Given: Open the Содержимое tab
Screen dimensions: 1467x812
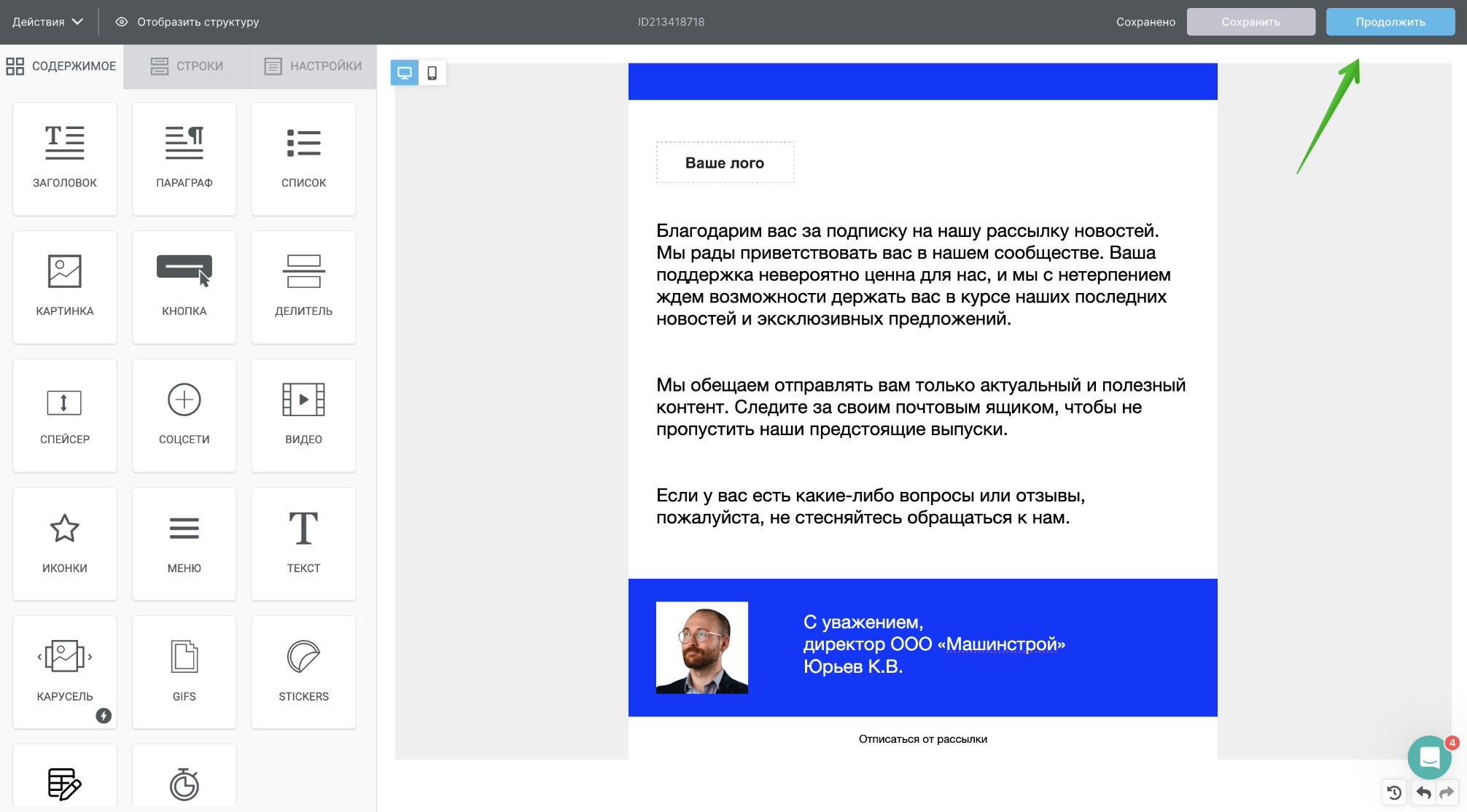Looking at the screenshot, I should coord(61,66).
